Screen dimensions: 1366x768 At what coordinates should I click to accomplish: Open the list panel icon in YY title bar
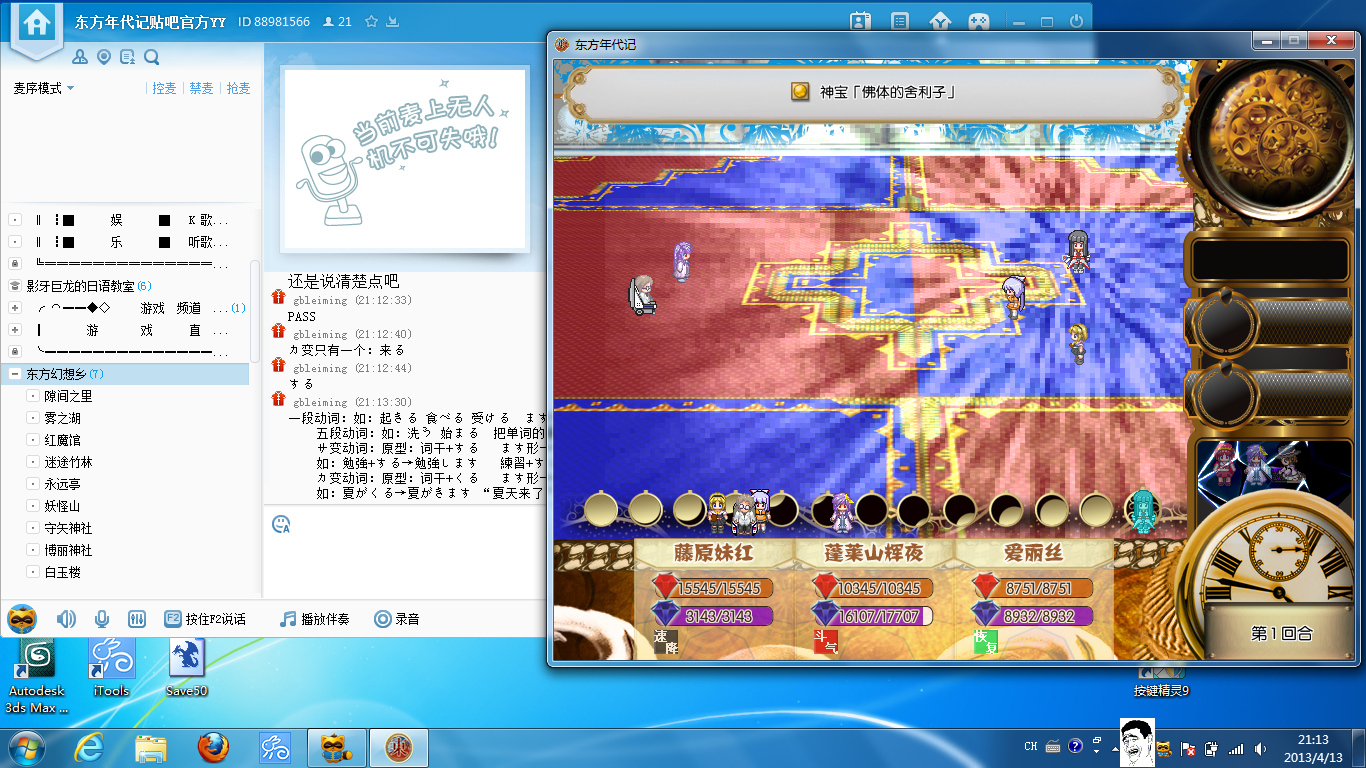pyautogui.click(x=900, y=21)
